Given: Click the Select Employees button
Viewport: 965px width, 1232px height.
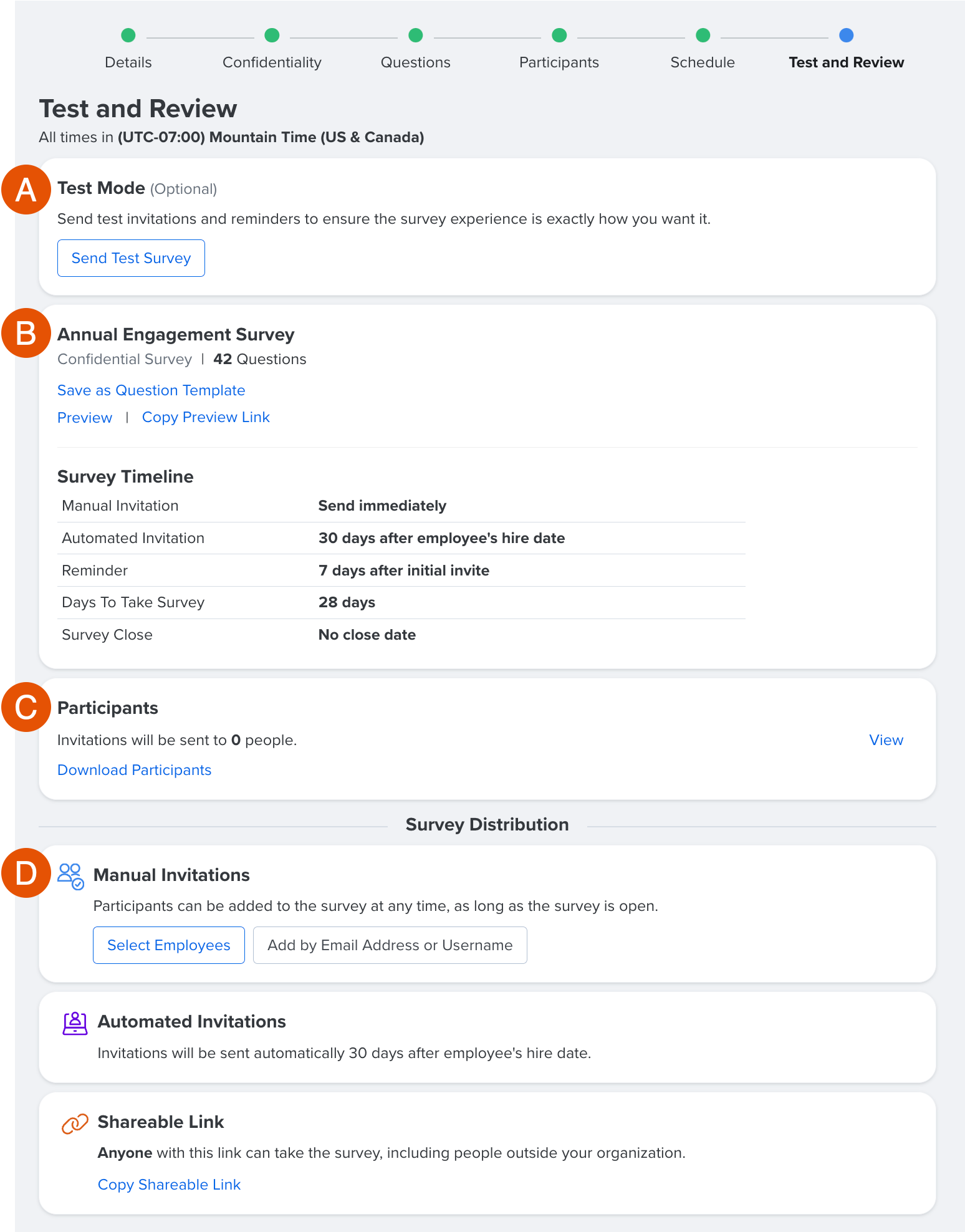Looking at the screenshot, I should click(169, 945).
